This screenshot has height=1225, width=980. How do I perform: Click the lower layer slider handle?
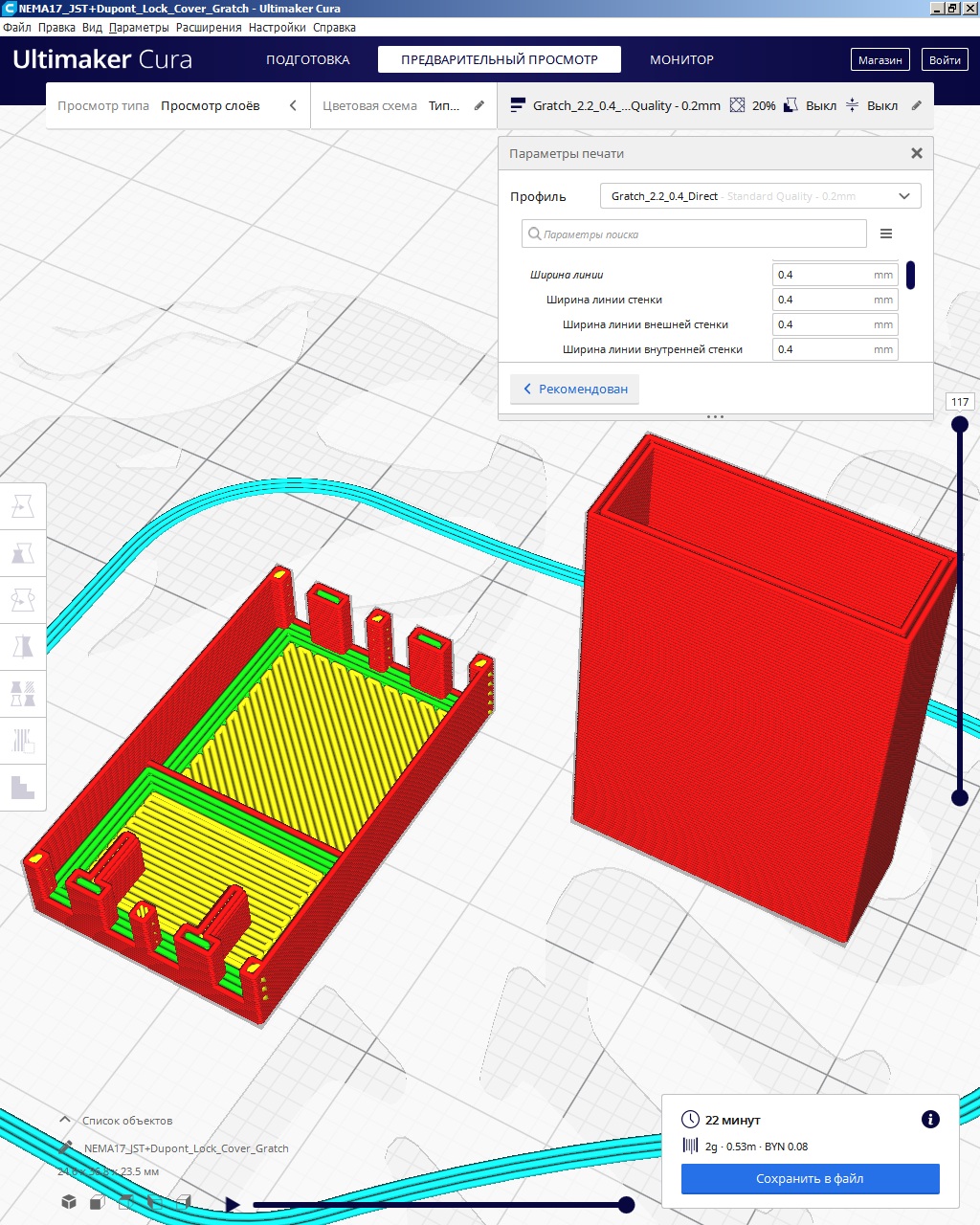click(960, 797)
